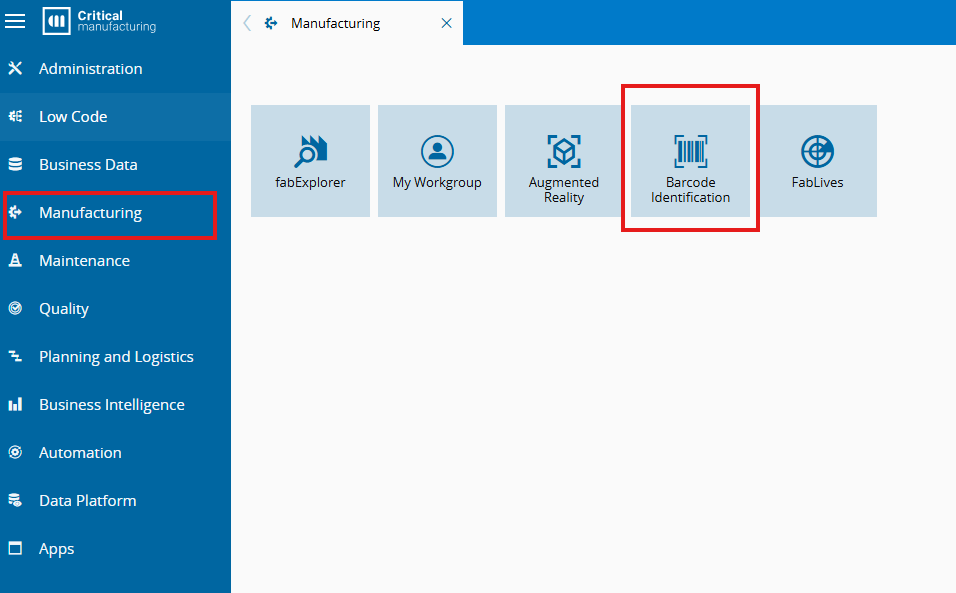This screenshot has height=593, width=956.
Task: Click the Maintenance cone icon
Action: 15,260
